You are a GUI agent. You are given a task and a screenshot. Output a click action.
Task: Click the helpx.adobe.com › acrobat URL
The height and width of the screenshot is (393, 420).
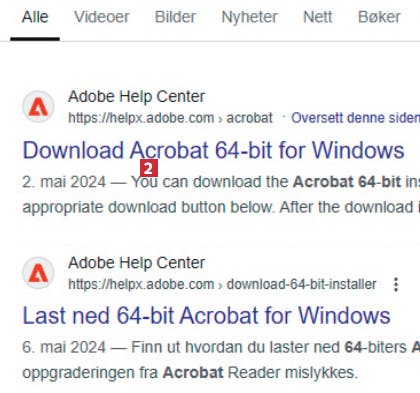170,118
